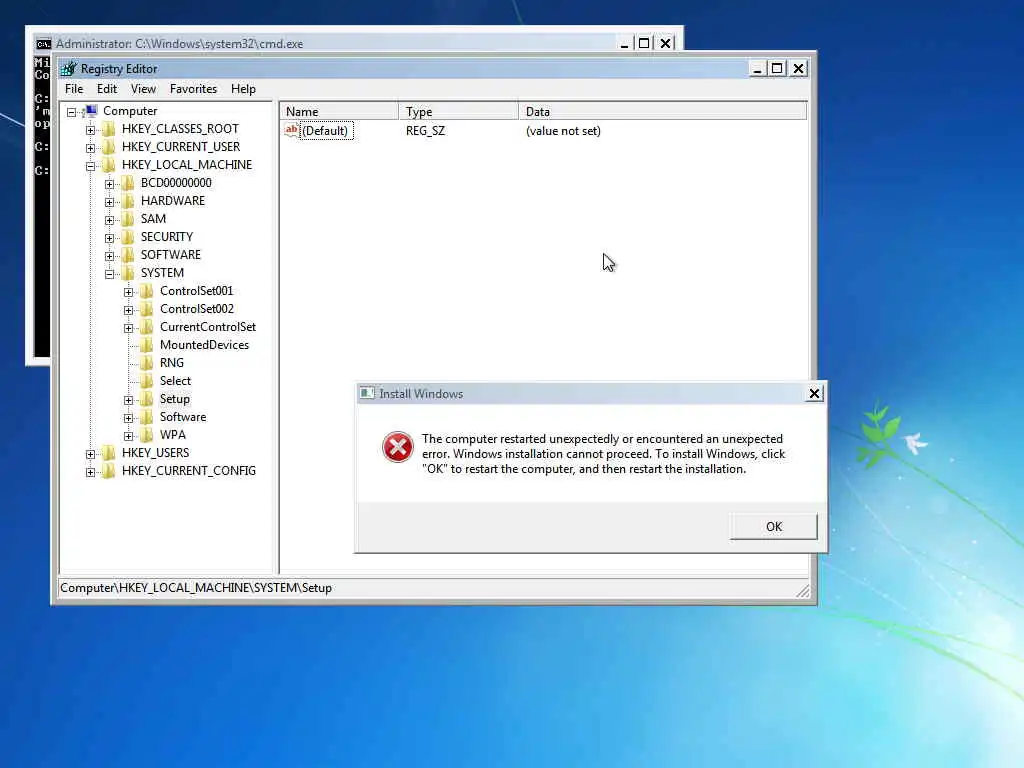Expand the Setup key
Screen dimensions: 1024x768
pyautogui.click(x=128, y=400)
